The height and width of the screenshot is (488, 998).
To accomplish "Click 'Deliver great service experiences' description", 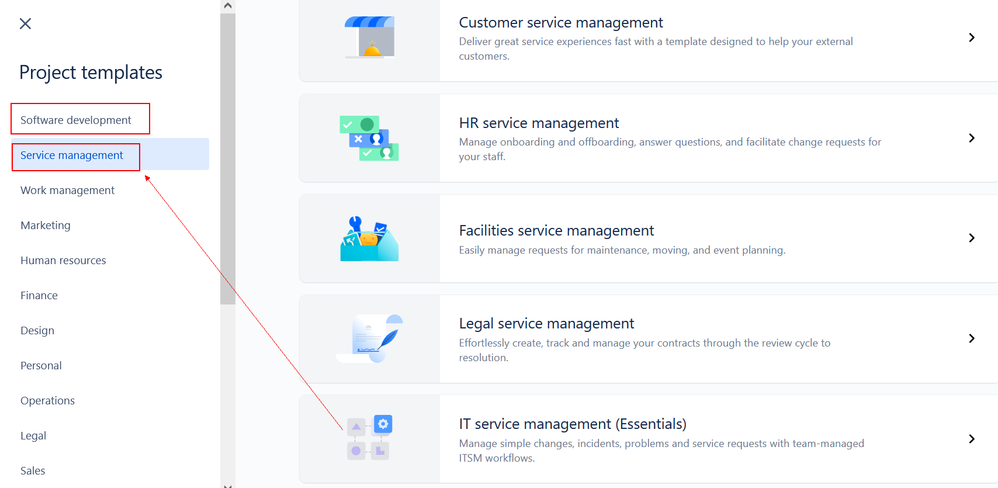I will [656, 48].
